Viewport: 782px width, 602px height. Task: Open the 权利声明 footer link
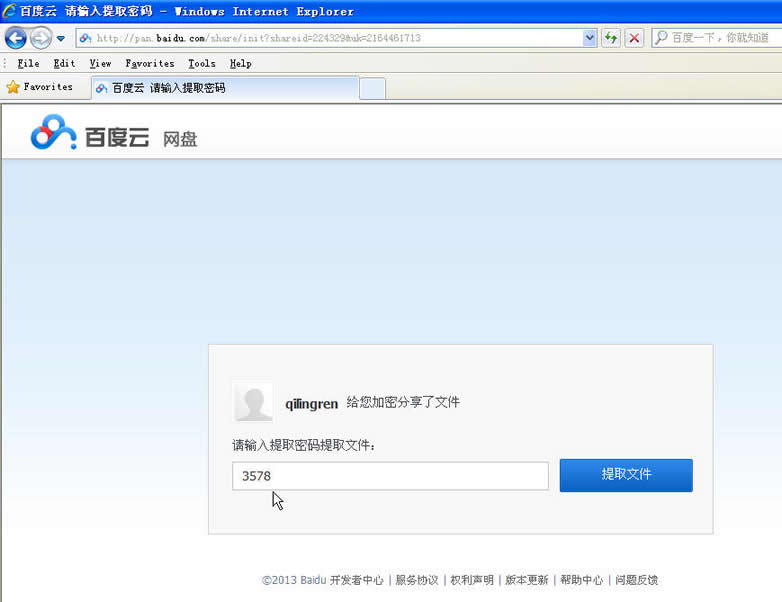pyautogui.click(x=472, y=580)
